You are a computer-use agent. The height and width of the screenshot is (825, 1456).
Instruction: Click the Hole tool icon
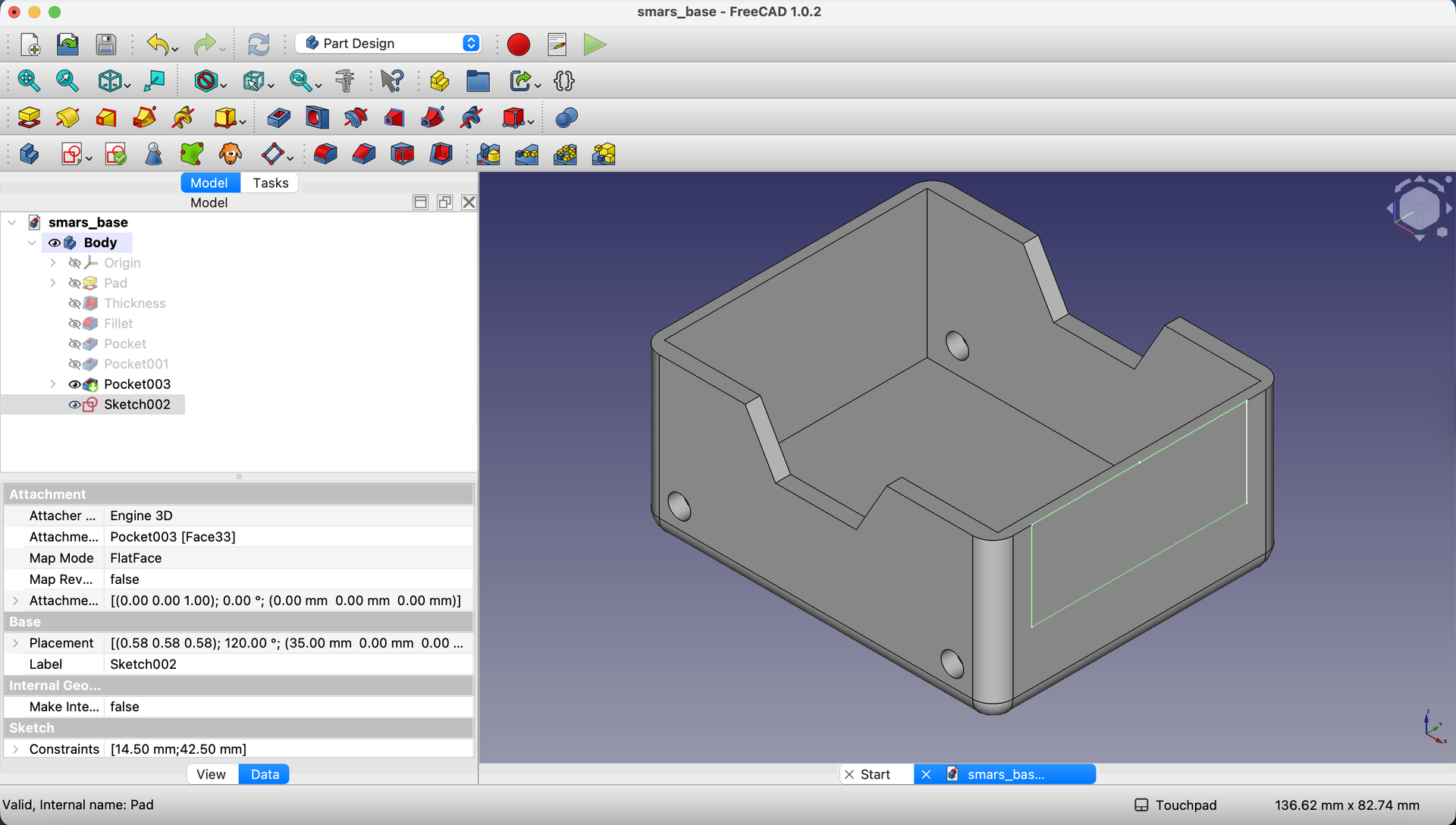(x=317, y=118)
